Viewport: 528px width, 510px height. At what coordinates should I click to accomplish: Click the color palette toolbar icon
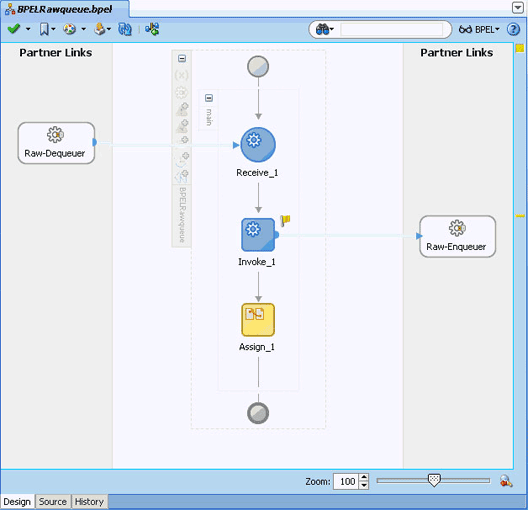point(69,29)
